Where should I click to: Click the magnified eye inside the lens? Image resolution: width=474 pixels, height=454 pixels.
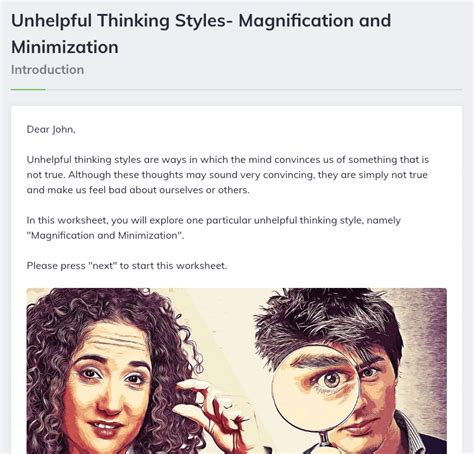click(331, 379)
